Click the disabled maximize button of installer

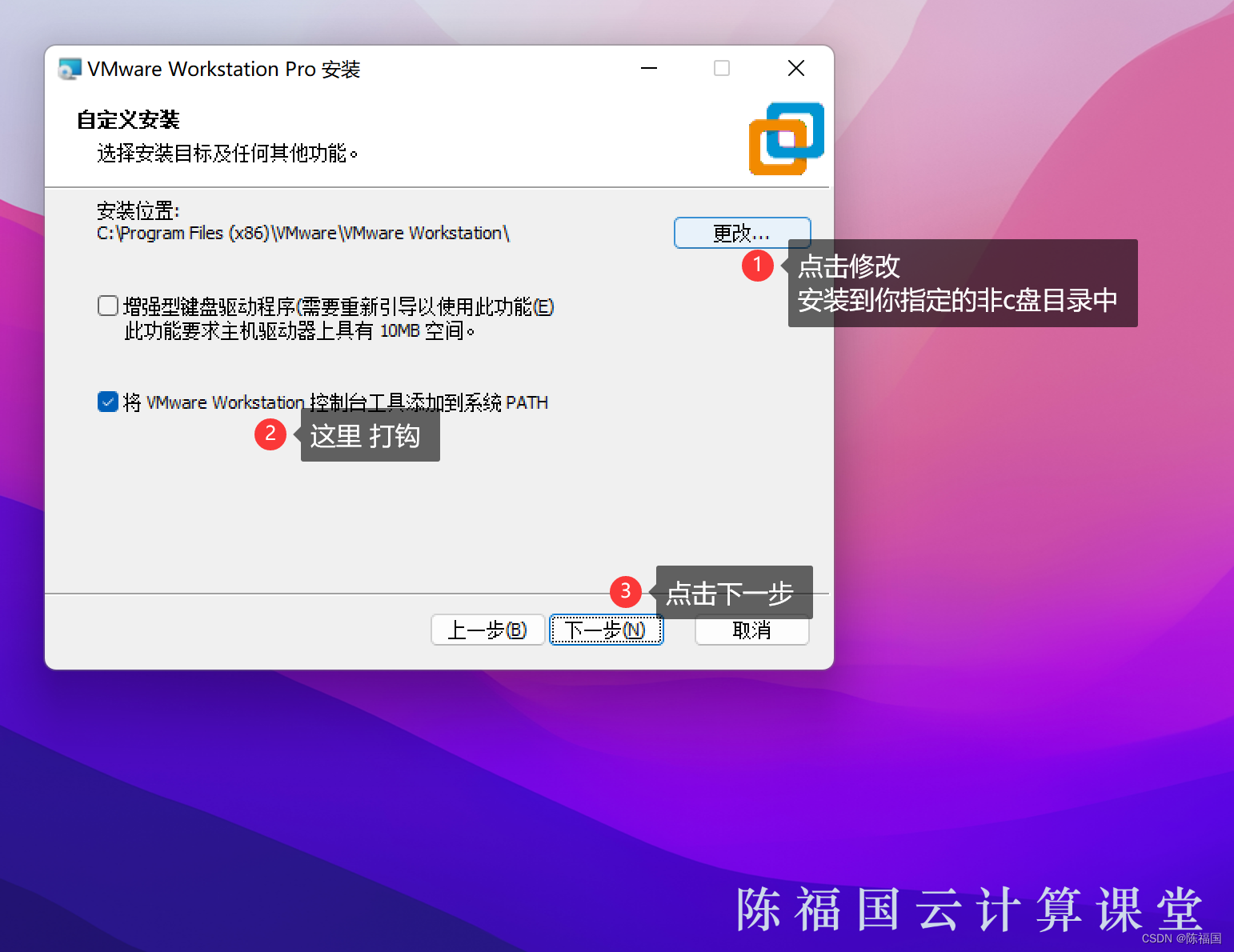pyautogui.click(x=722, y=68)
